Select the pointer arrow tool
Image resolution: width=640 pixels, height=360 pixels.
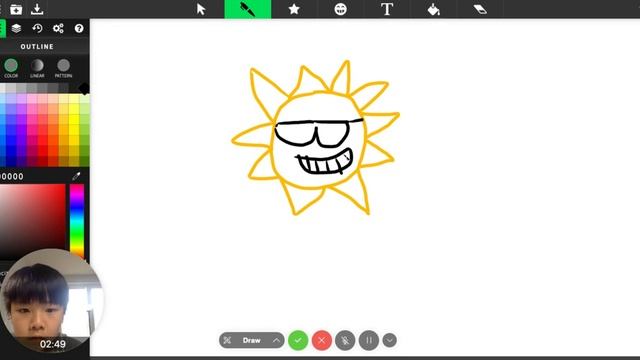(x=201, y=9)
